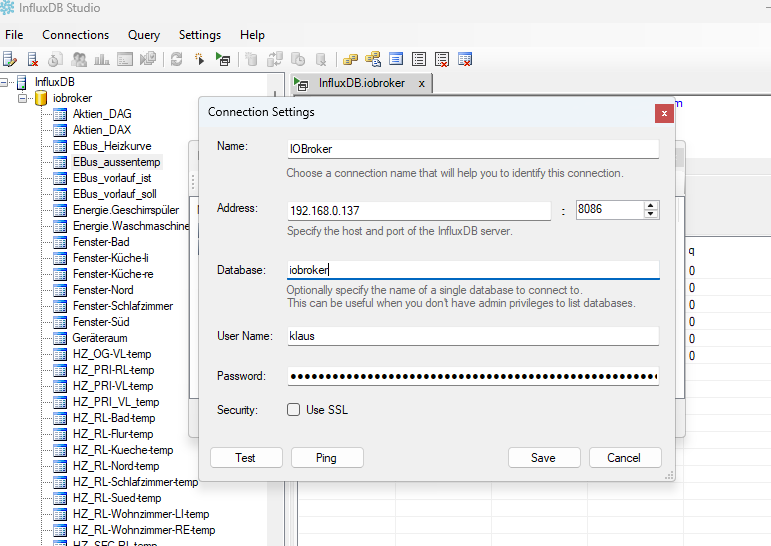This screenshot has height=546, width=771.
Task: Open the Settings menu
Action: click(x=200, y=35)
